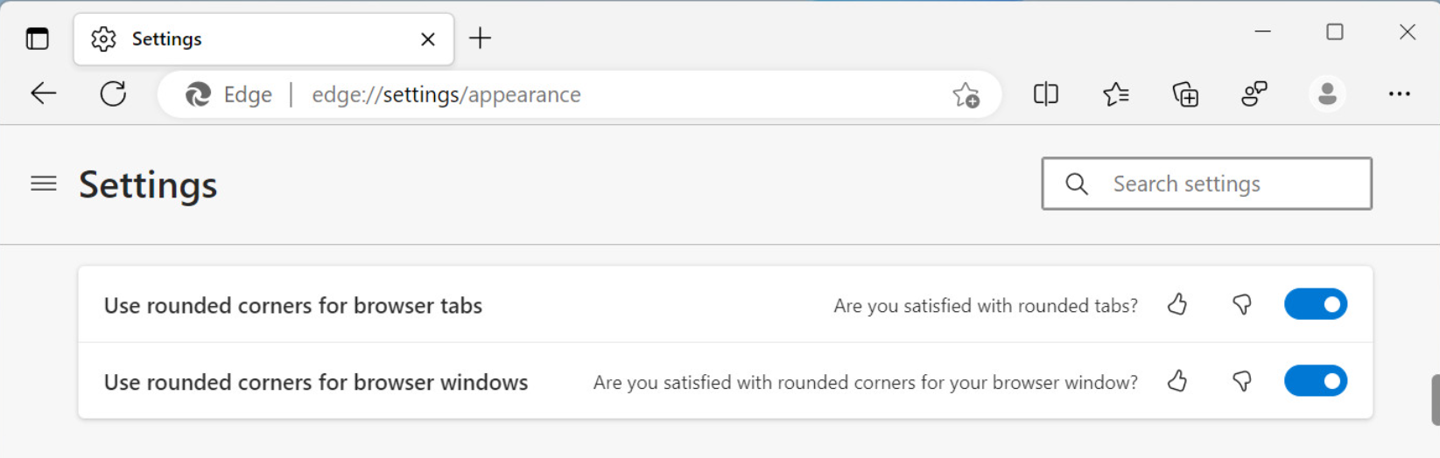The image size is (1440, 458).
Task: Close the Settings tab
Action: coord(428,39)
